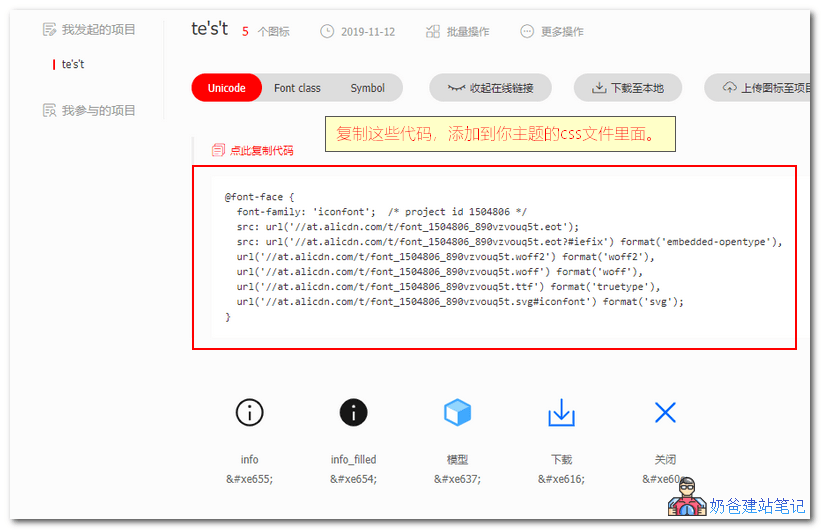Screen dimensions: 821x530
Task: Click 点此复制代码 copy link
Action: pyautogui.click(x=261, y=151)
